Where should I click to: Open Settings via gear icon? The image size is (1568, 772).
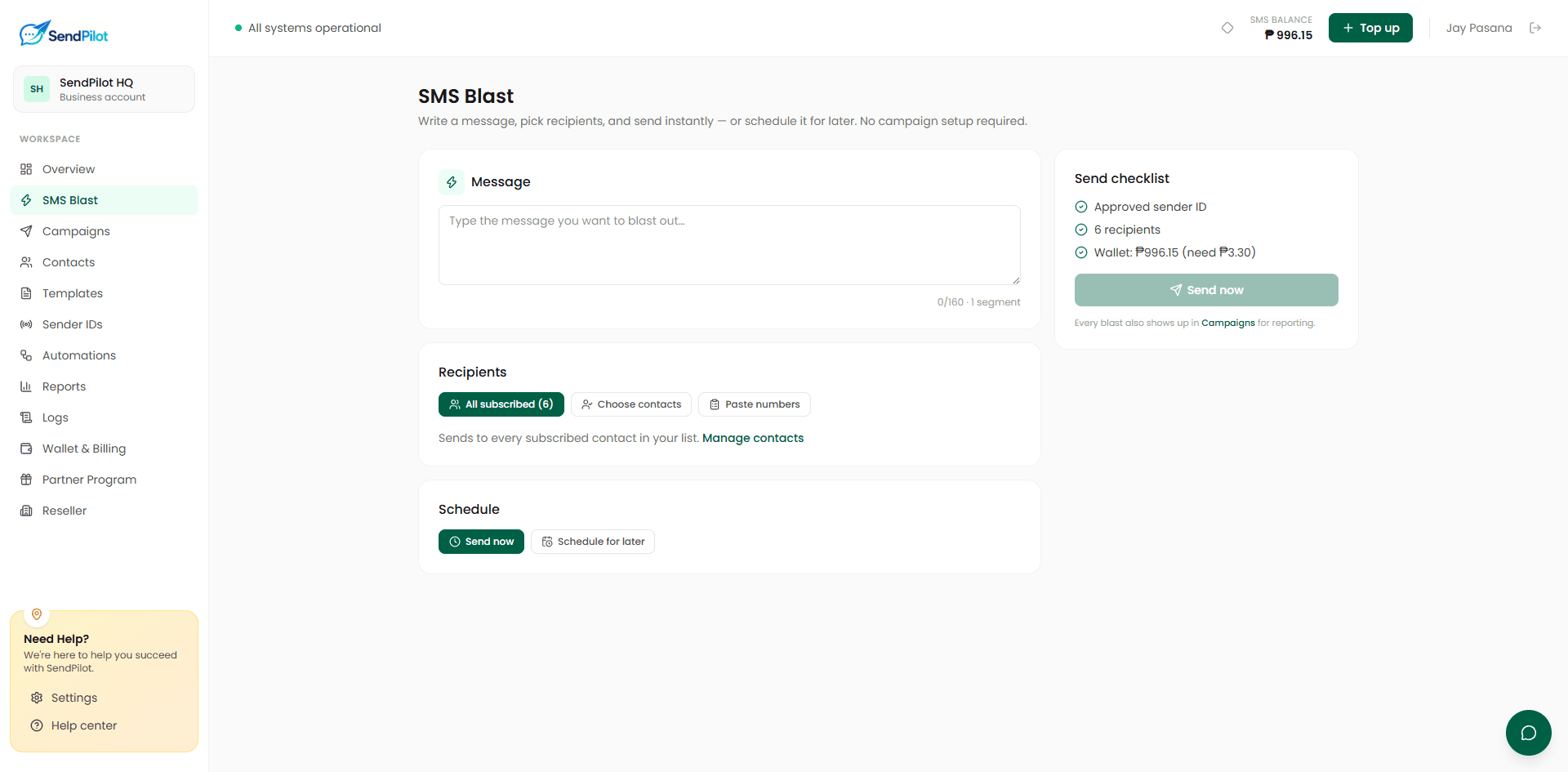(37, 698)
